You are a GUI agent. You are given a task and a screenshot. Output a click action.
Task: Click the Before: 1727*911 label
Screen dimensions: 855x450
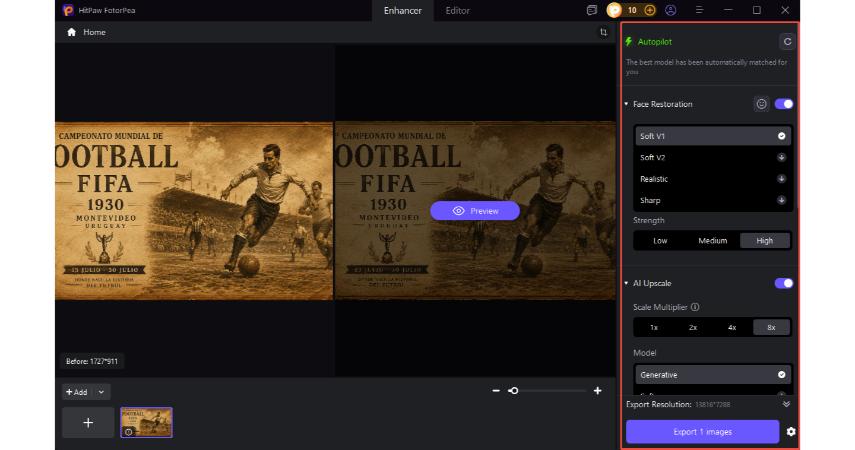pyautogui.click(x=92, y=361)
